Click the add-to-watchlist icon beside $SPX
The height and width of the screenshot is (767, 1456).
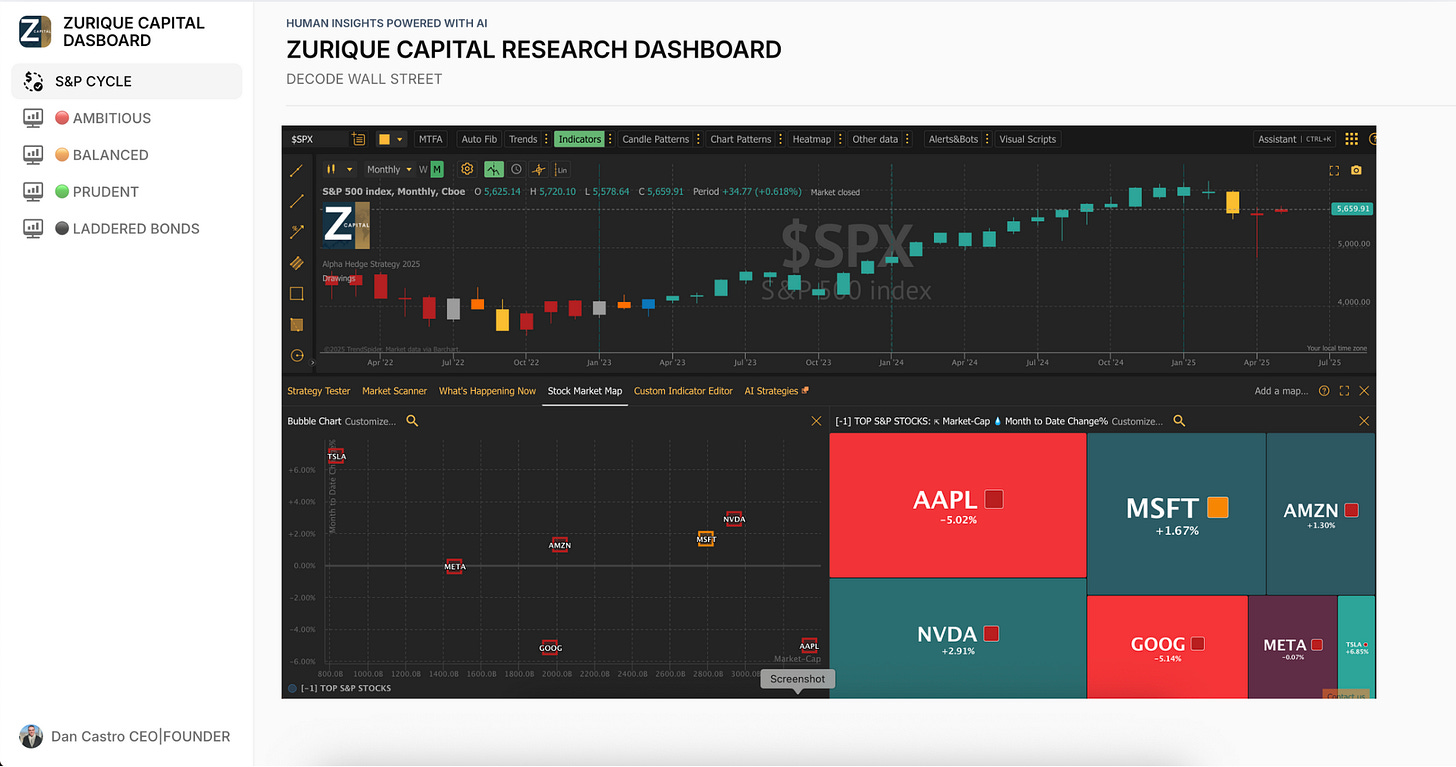click(359, 139)
